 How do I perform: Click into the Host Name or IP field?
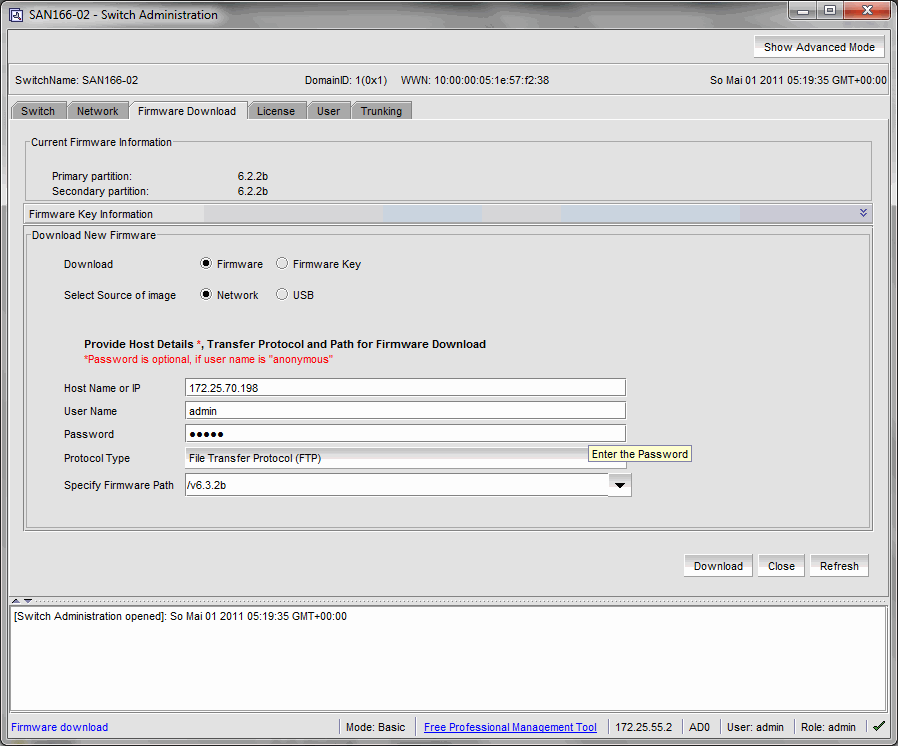pos(405,387)
